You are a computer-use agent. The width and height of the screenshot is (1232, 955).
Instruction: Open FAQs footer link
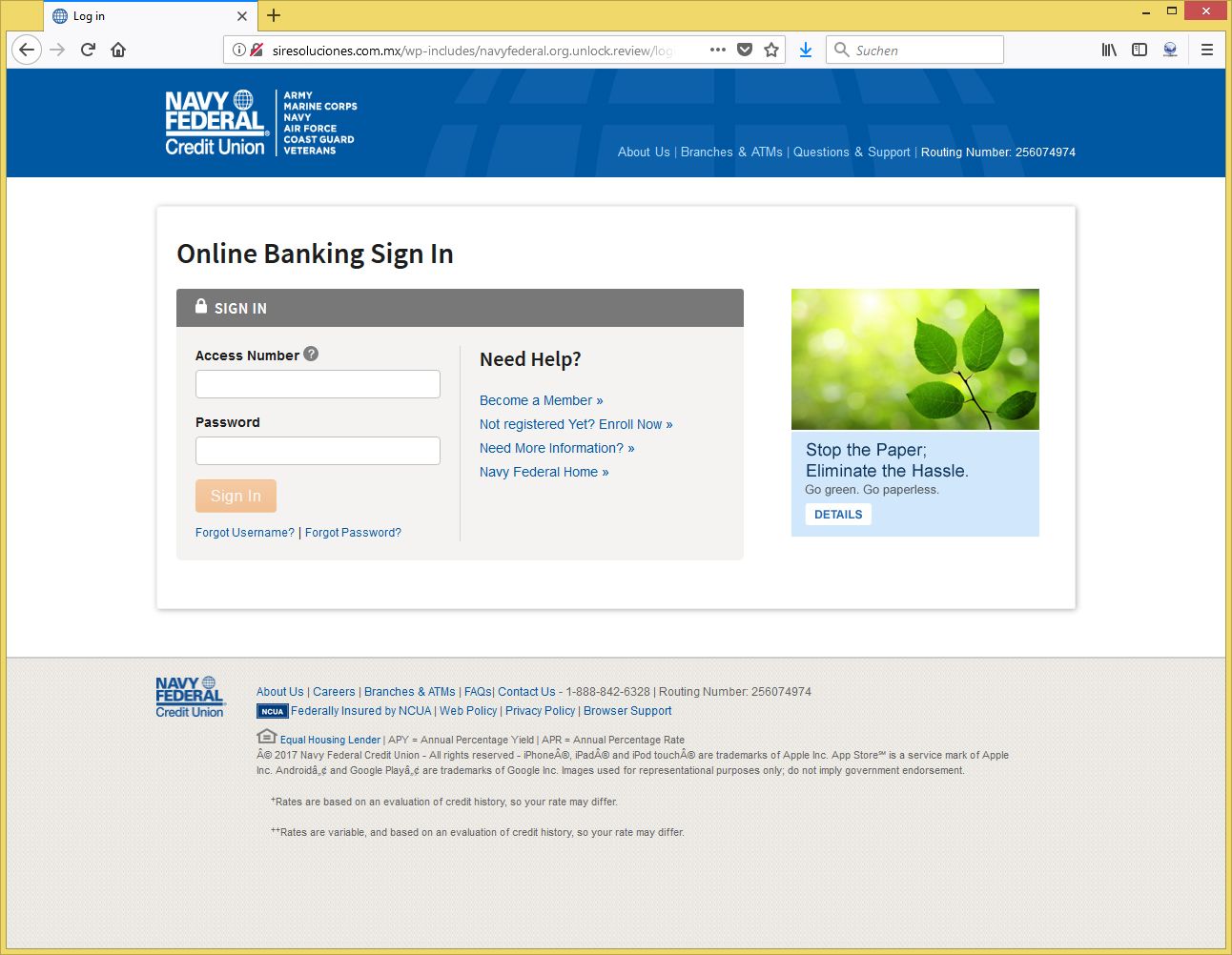click(478, 692)
